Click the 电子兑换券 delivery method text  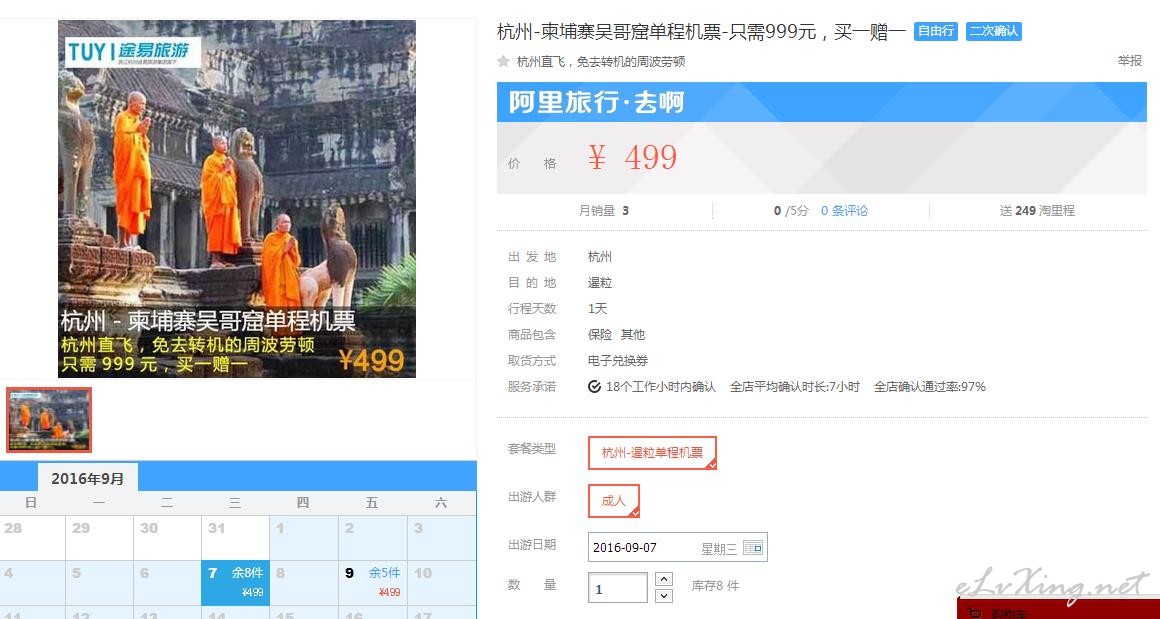point(618,361)
